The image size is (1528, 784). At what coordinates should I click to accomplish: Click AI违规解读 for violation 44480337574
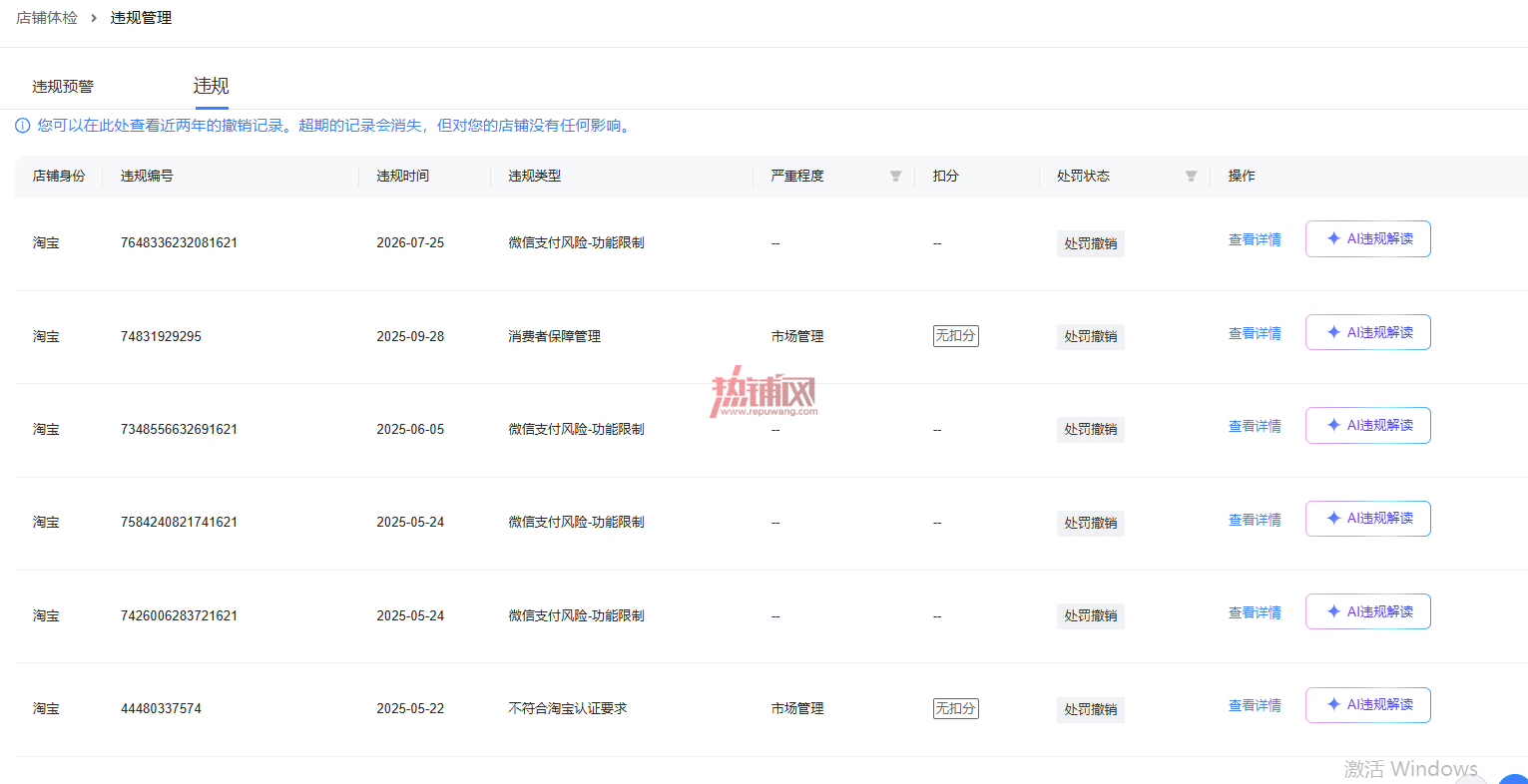coord(1368,705)
